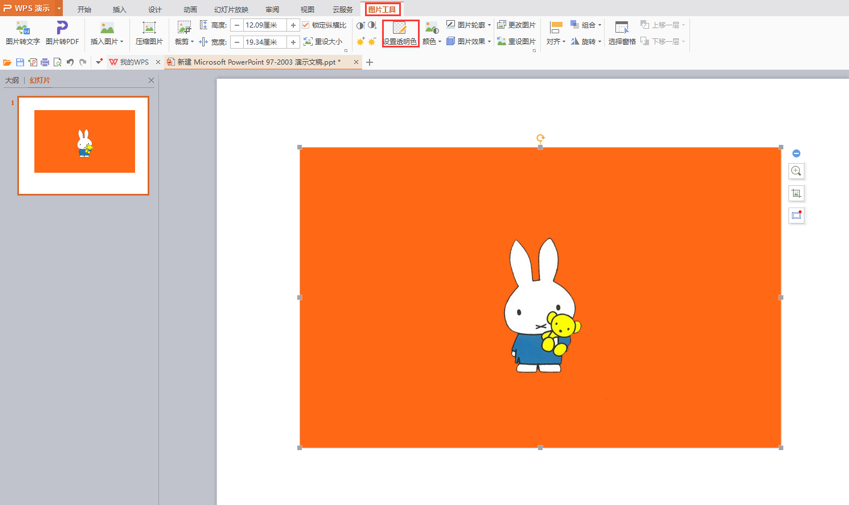Decrease the picture width with the minus button
Image resolution: width=849 pixels, height=505 pixels.
(237, 42)
